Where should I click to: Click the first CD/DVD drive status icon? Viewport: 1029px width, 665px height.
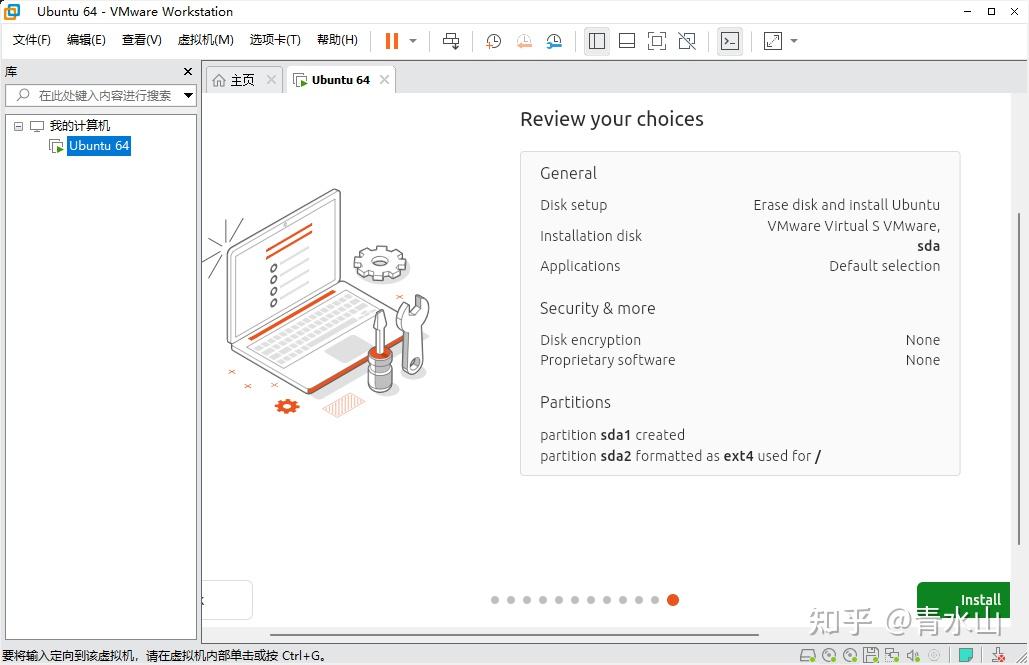[829, 654]
